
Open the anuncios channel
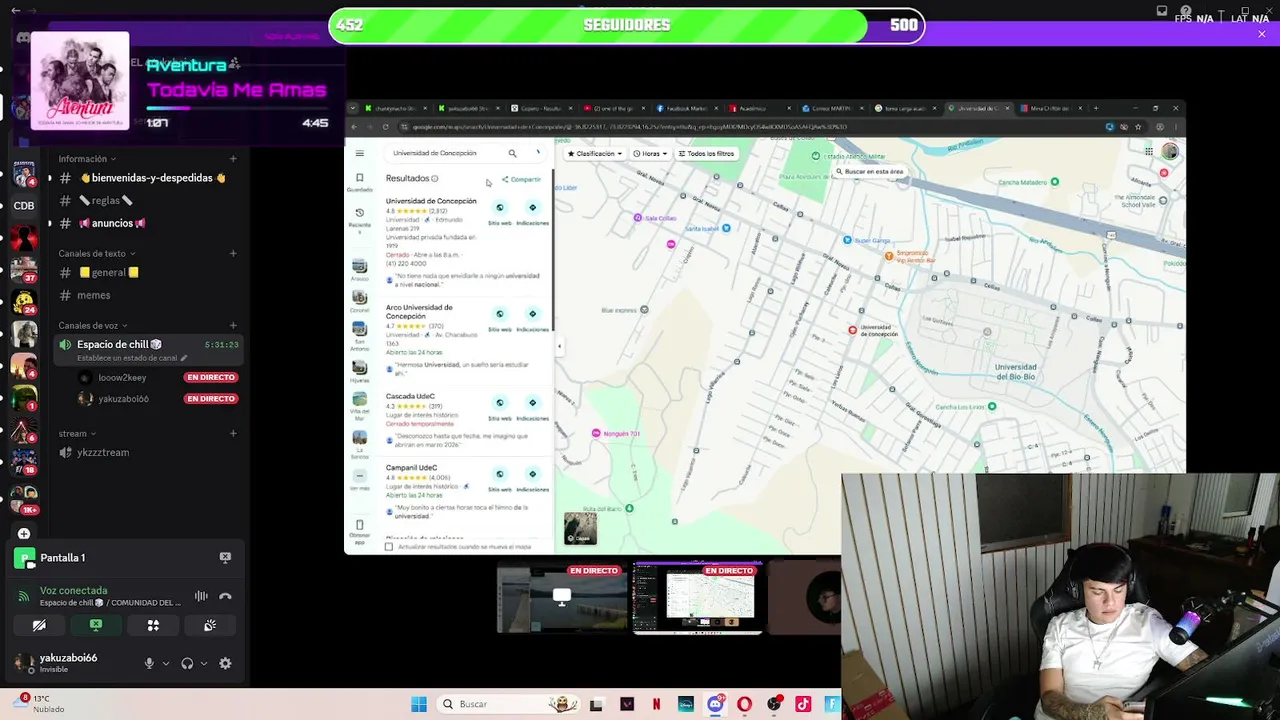(147, 223)
